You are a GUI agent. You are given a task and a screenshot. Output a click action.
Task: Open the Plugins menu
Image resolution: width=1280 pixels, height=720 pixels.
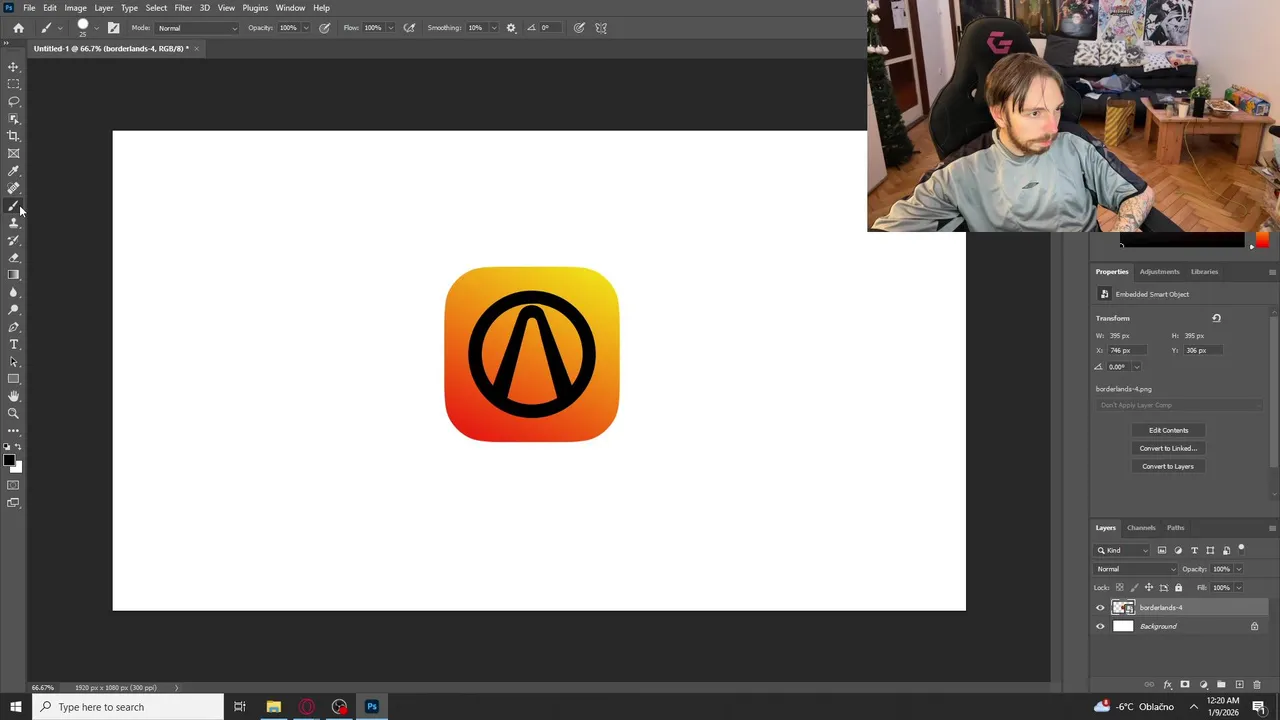click(x=255, y=8)
